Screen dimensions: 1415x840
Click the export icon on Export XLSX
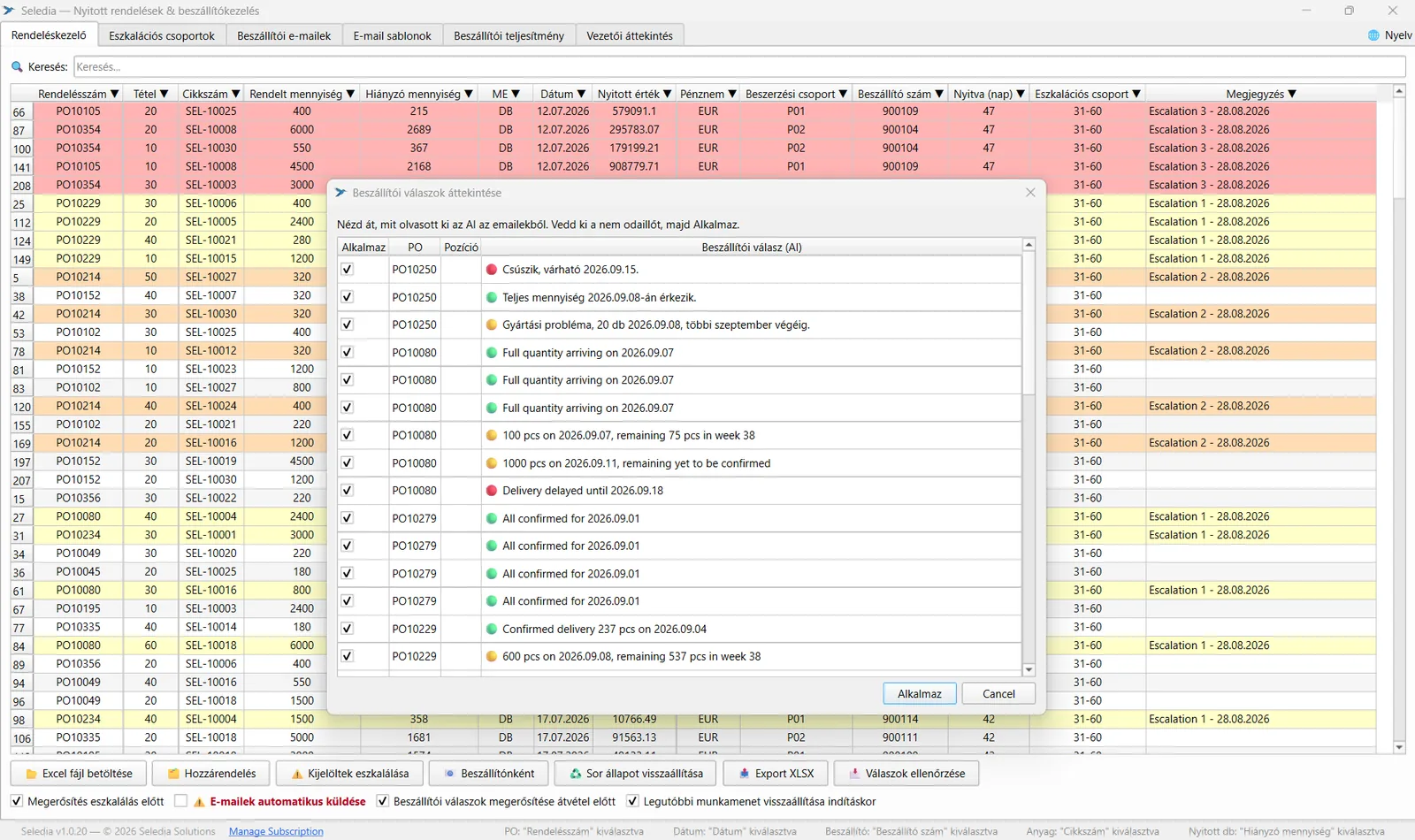(745, 774)
